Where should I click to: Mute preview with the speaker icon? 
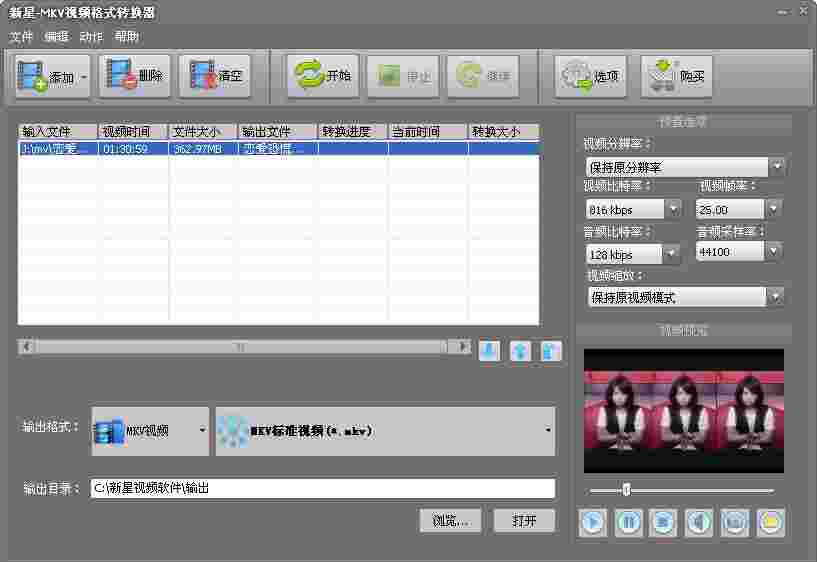point(699,522)
